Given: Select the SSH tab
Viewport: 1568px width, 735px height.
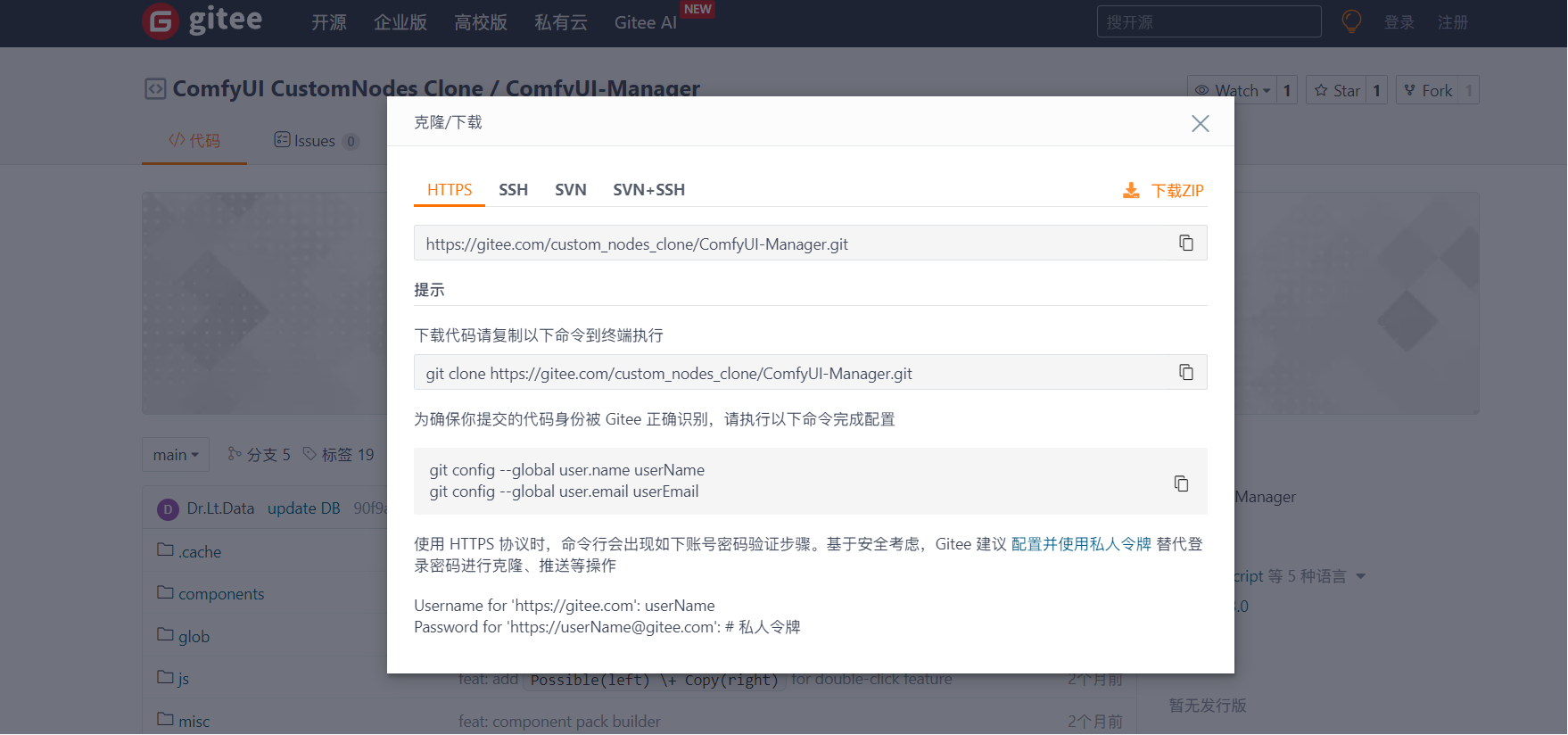Looking at the screenshot, I should pyautogui.click(x=513, y=190).
